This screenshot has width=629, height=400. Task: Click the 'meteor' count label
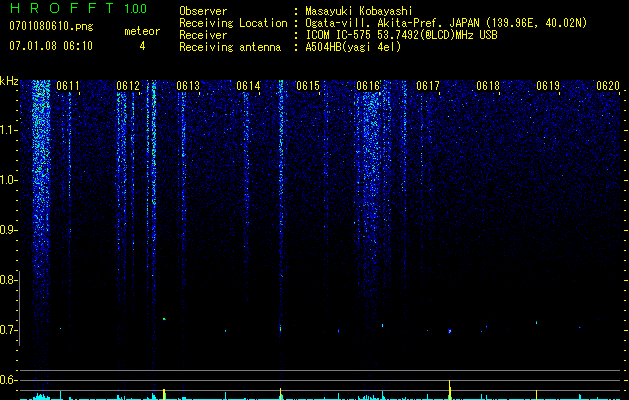pyautogui.click(x=142, y=31)
